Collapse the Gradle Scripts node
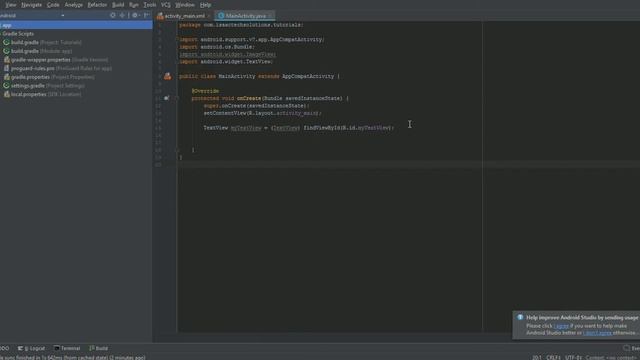 click(18, 33)
